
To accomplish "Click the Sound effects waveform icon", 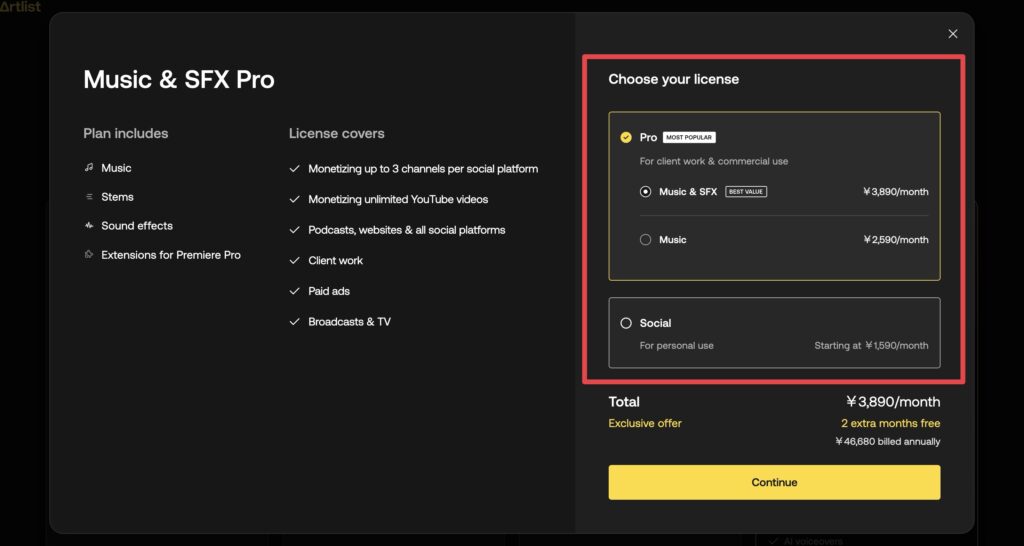I will [89, 225].
